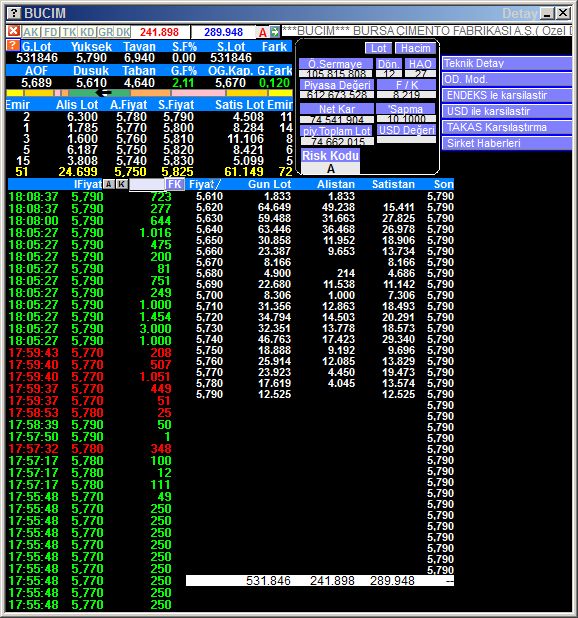Select the FD toolbar button

[51, 32]
